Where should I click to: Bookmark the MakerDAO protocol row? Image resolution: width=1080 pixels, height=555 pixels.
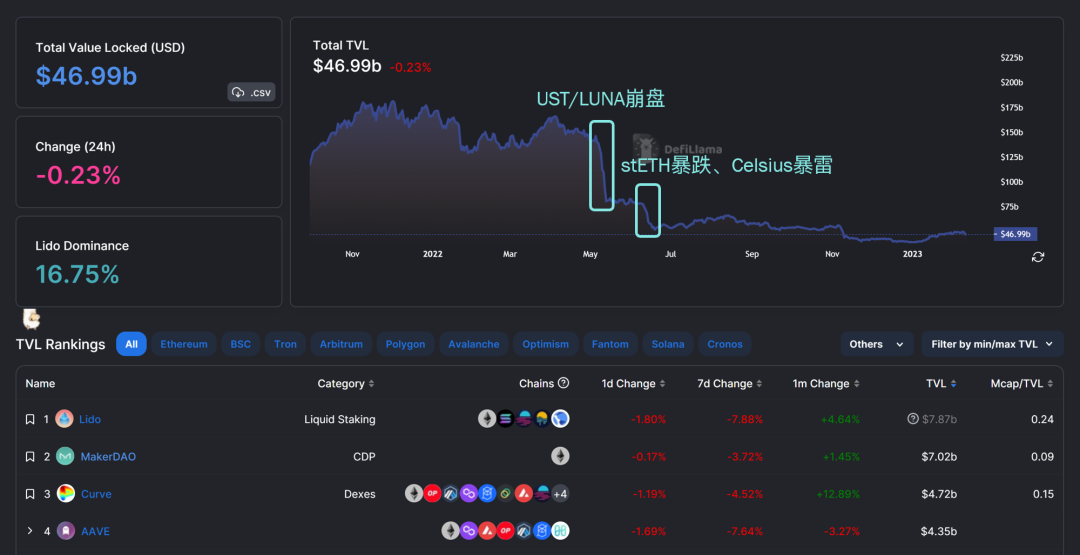tap(30, 457)
